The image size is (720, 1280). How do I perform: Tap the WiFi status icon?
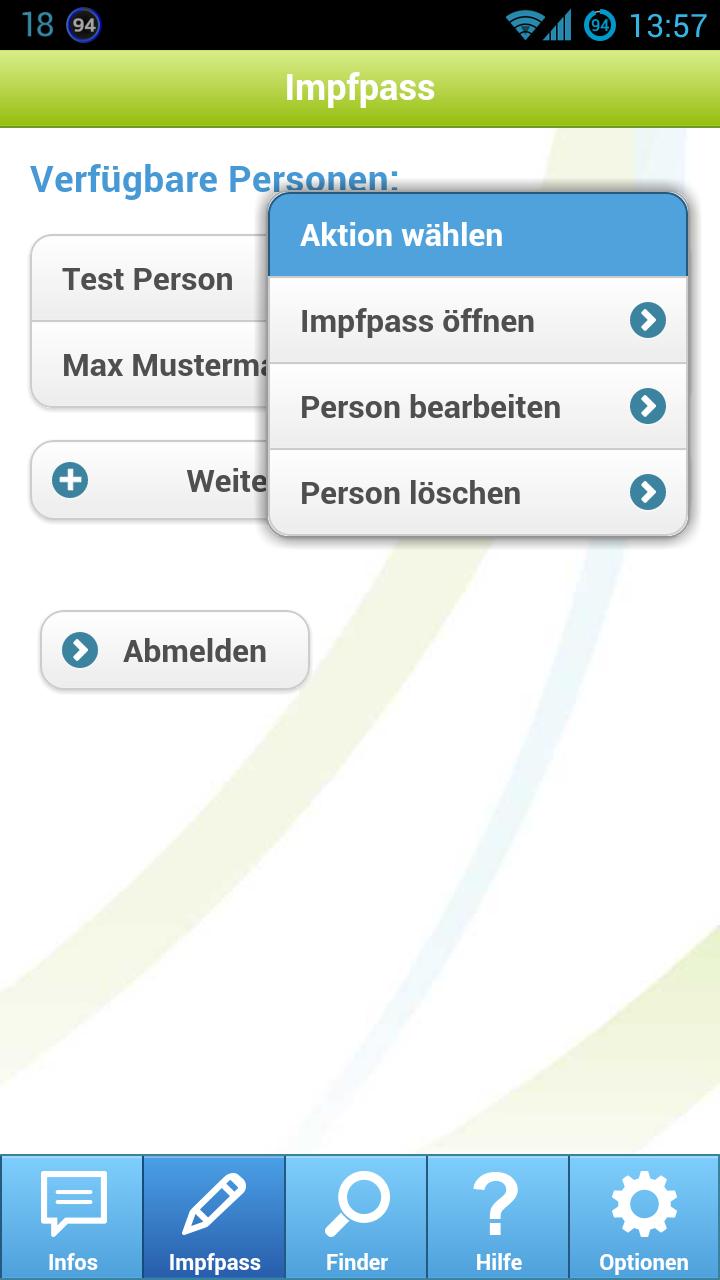(523, 25)
